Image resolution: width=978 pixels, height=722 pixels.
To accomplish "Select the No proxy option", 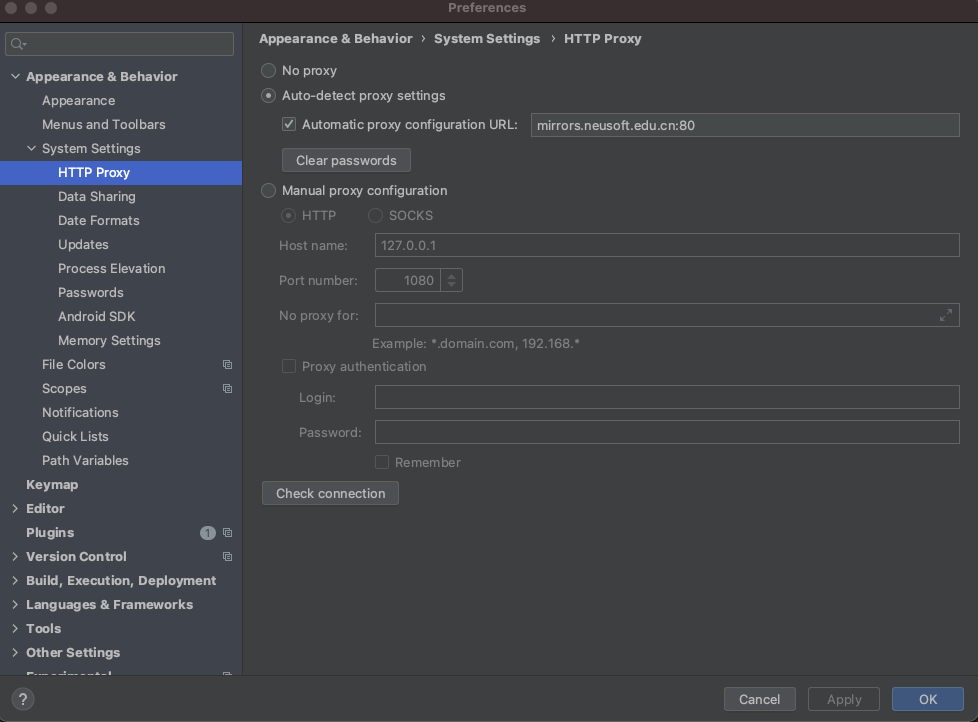I will coord(268,70).
